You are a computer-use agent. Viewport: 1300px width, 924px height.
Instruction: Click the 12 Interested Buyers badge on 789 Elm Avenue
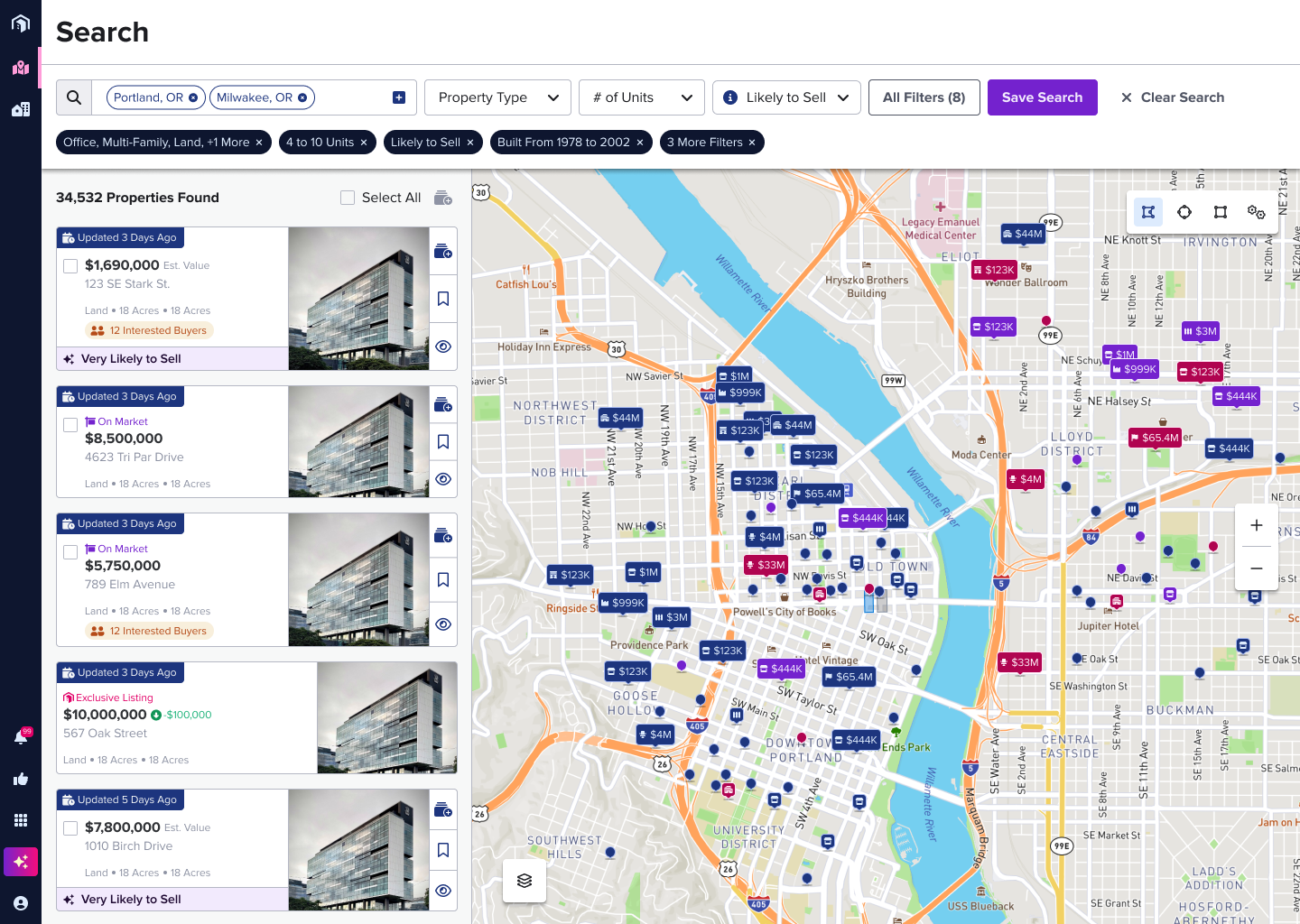point(149,631)
